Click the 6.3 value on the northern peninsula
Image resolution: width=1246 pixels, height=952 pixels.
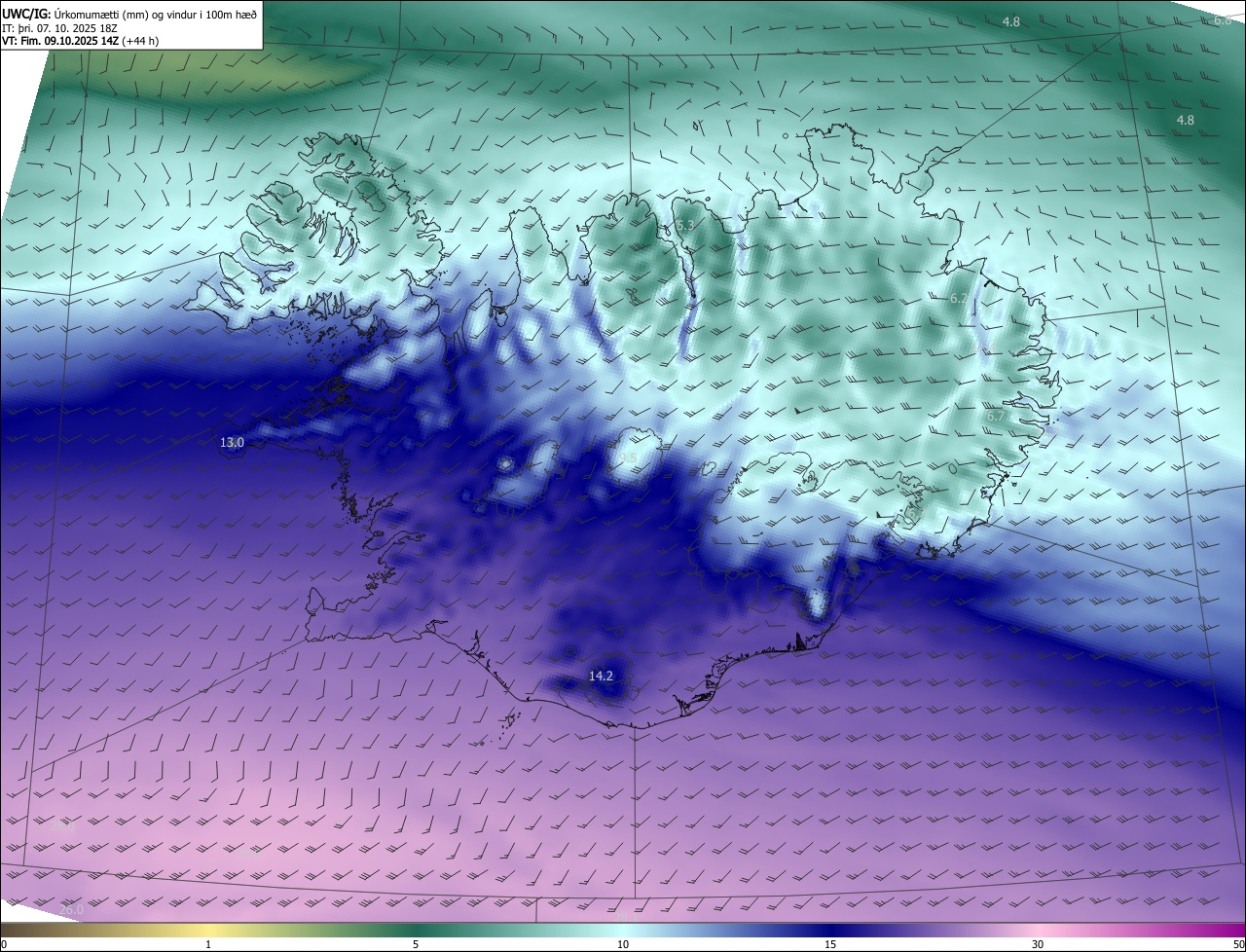click(x=685, y=226)
